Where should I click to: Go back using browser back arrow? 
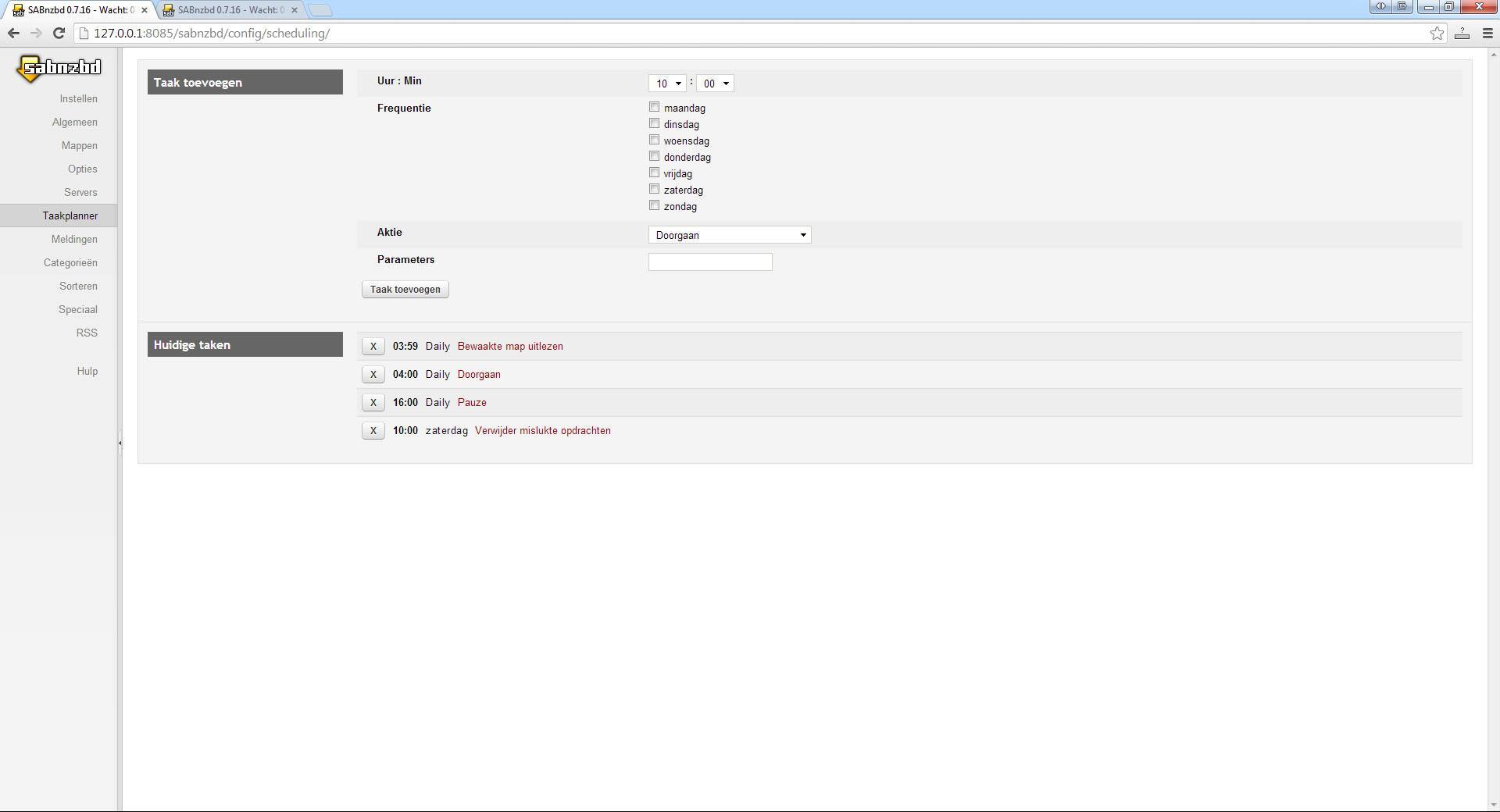point(13,33)
